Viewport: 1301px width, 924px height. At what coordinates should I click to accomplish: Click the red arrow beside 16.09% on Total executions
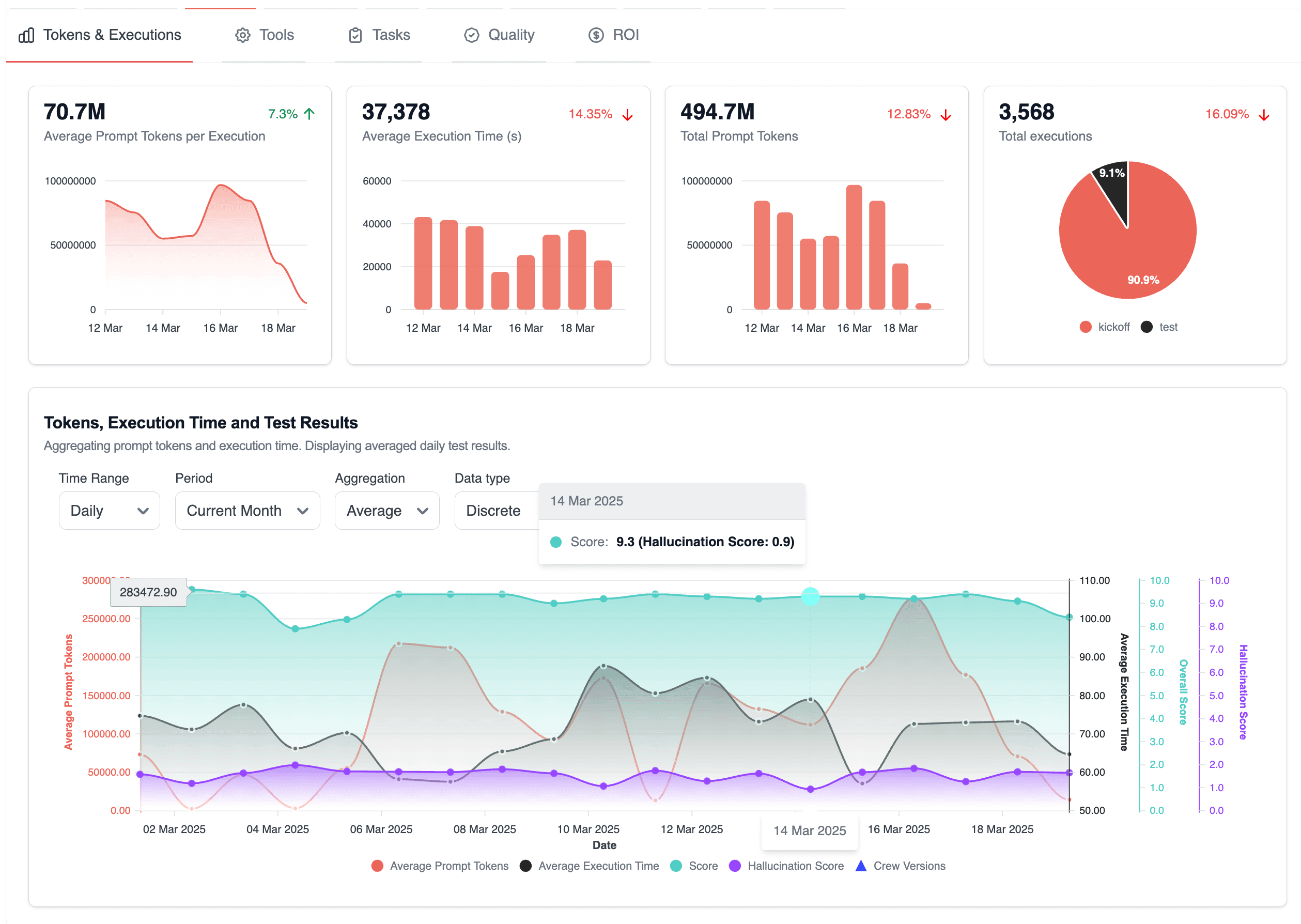(1264, 114)
